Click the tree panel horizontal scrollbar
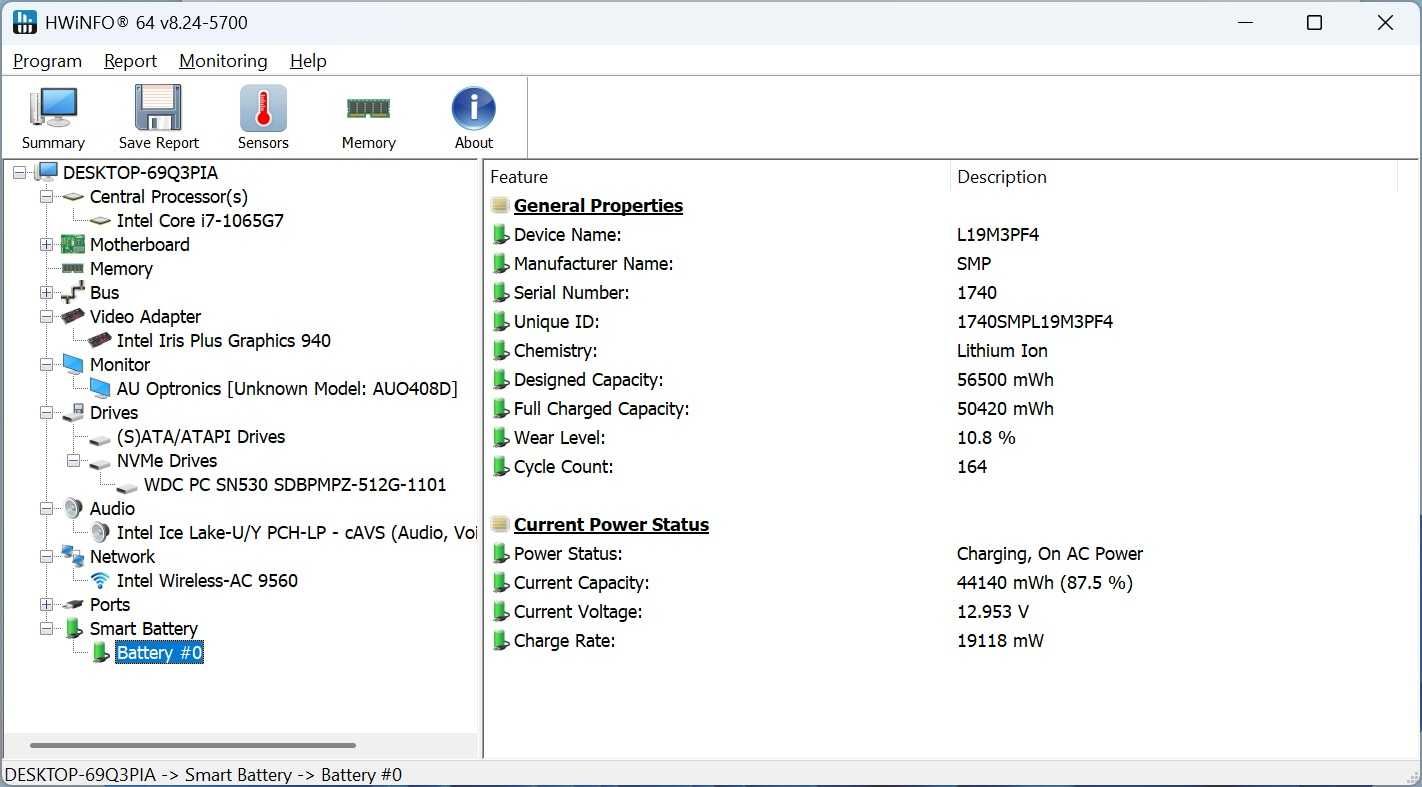This screenshot has height=787, width=1422. tap(193, 745)
